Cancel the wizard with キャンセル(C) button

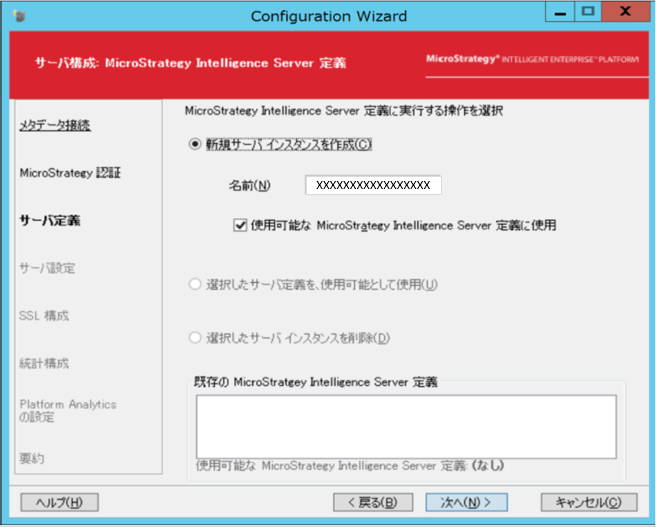coord(589,502)
